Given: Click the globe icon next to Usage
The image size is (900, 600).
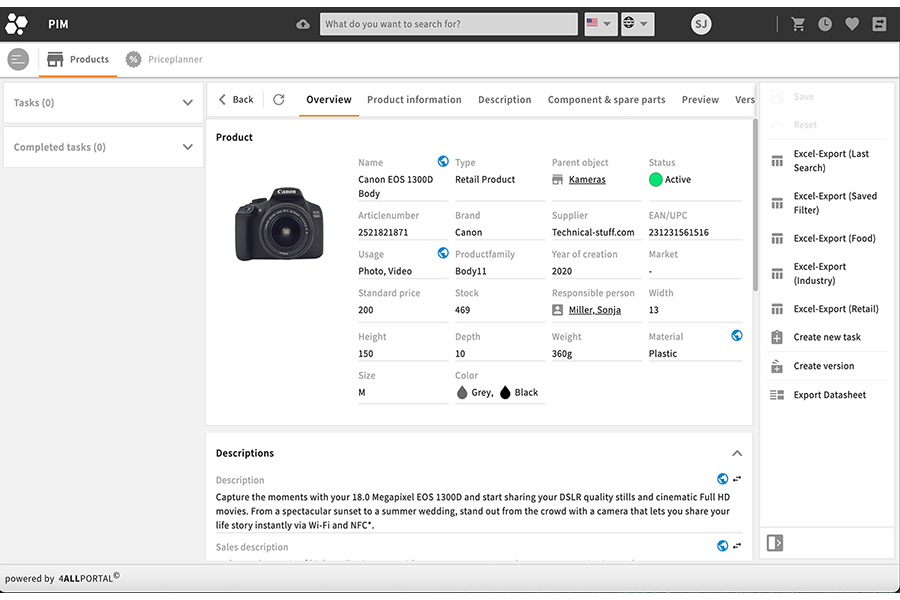Looking at the screenshot, I should (x=443, y=253).
